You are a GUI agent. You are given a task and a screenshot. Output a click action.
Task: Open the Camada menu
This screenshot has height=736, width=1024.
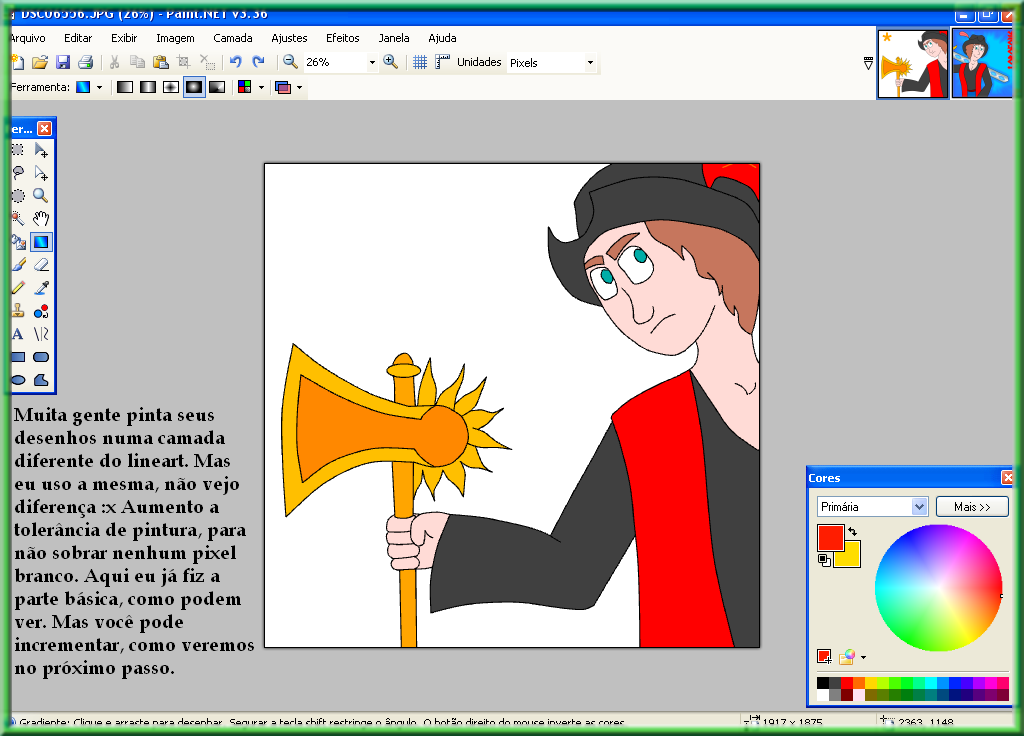pyautogui.click(x=233, y=38)
